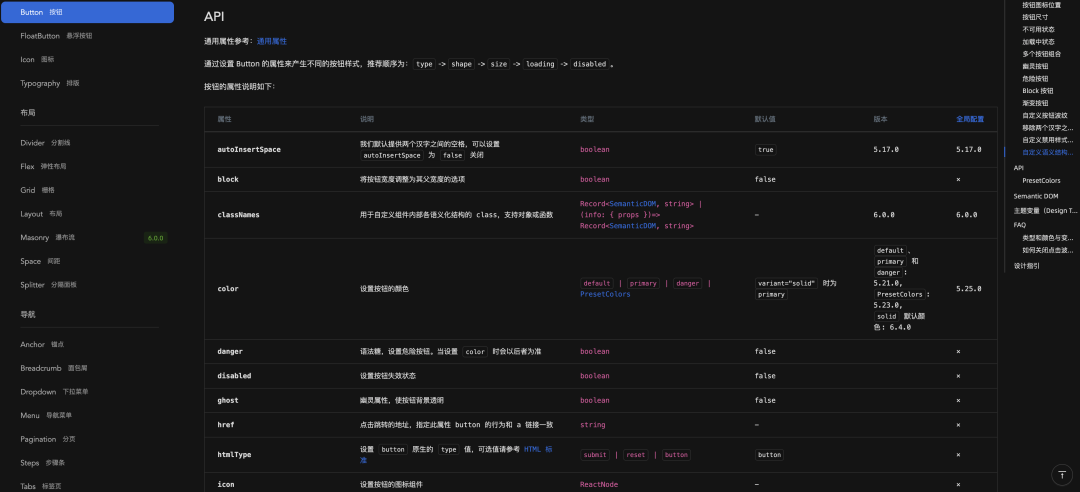Open Grid 栅格 sidebar entry
The height and width of the screenshot is (492, 1080).
click(x=87, y=190)
